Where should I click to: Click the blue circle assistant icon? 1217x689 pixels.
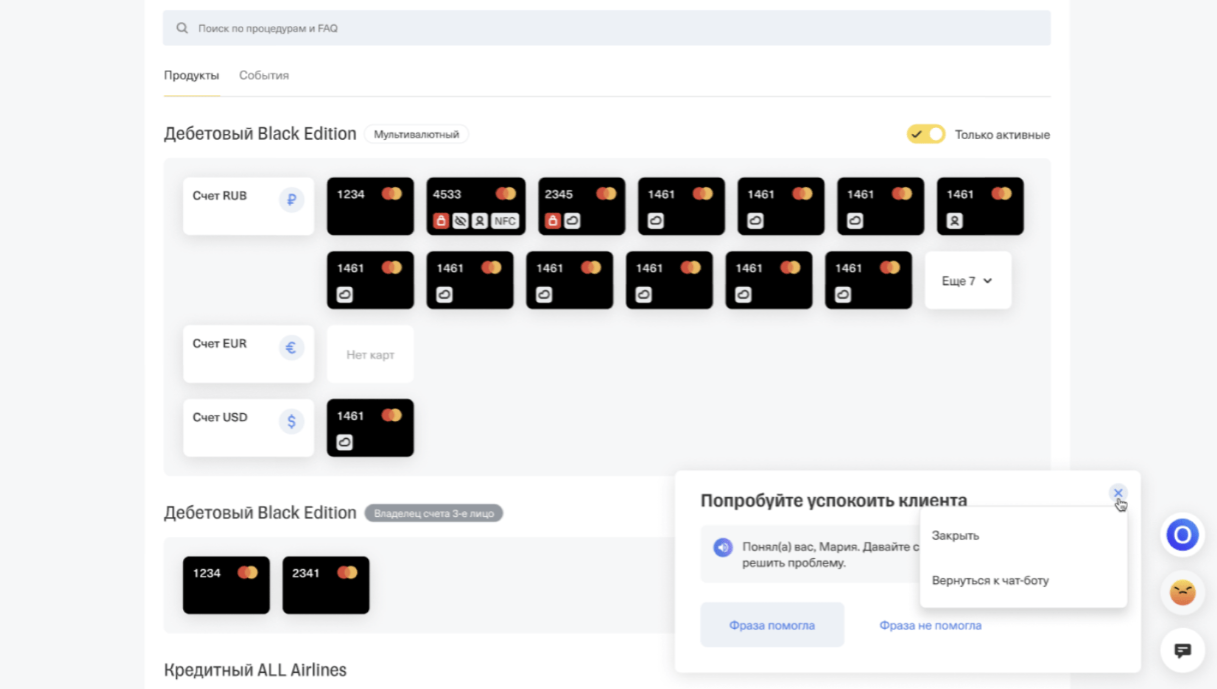(x=1182, y=535)
